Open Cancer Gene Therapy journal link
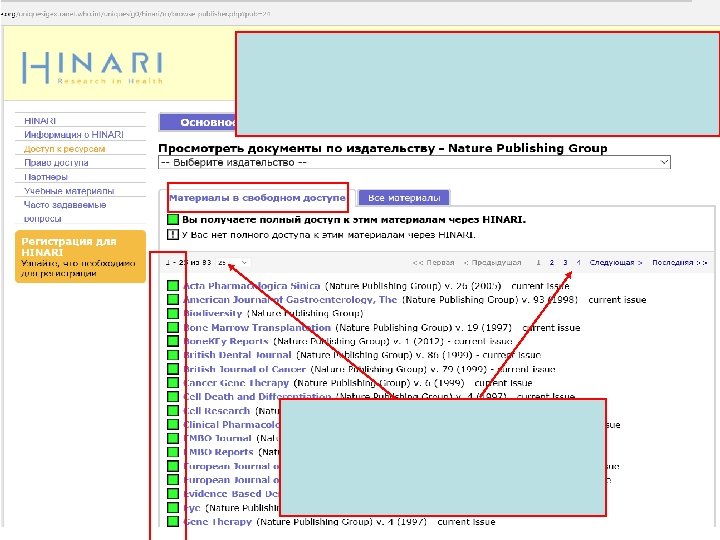Image resolution: width=720 pixels, height=540 pixels. point(236,382)
